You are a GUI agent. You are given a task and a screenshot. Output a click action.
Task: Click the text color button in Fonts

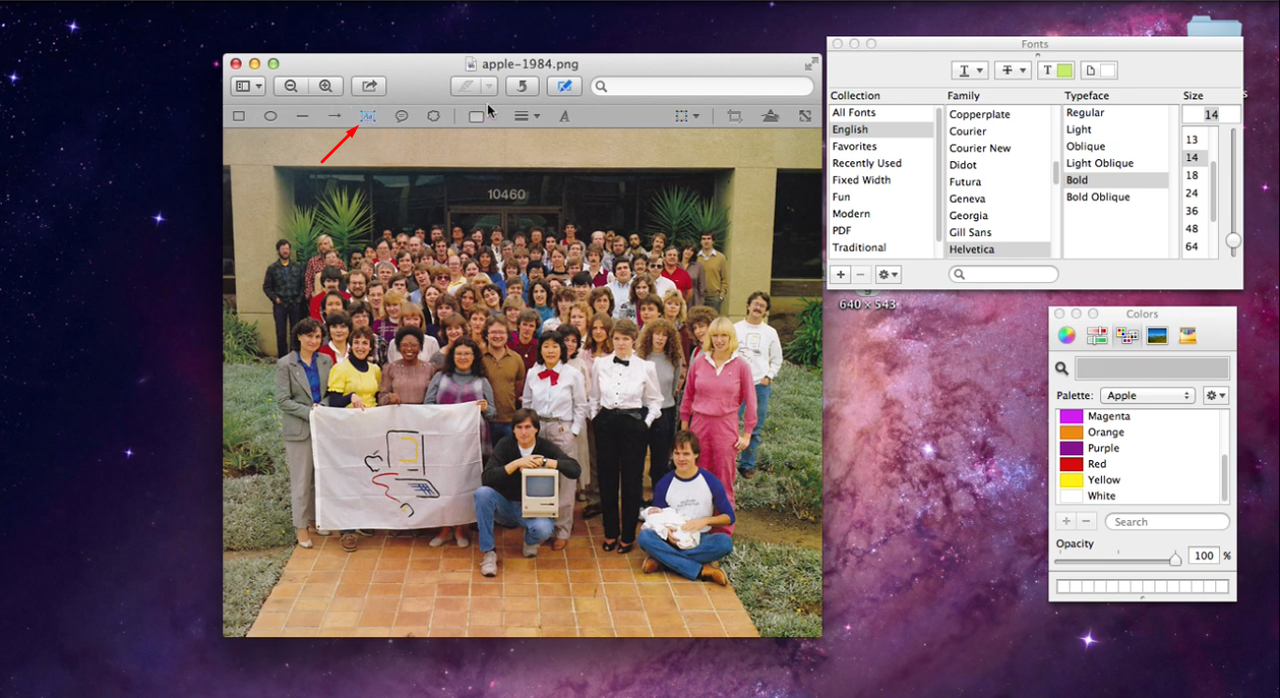tap(1056, 70)
